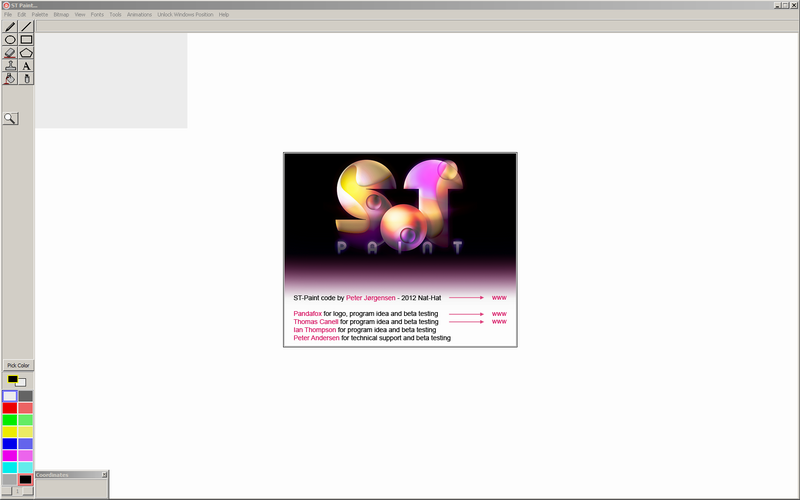The width and height of the screenshot is (800, 500).
Task: Select the Eraser tool
Action: pos(10,53)
